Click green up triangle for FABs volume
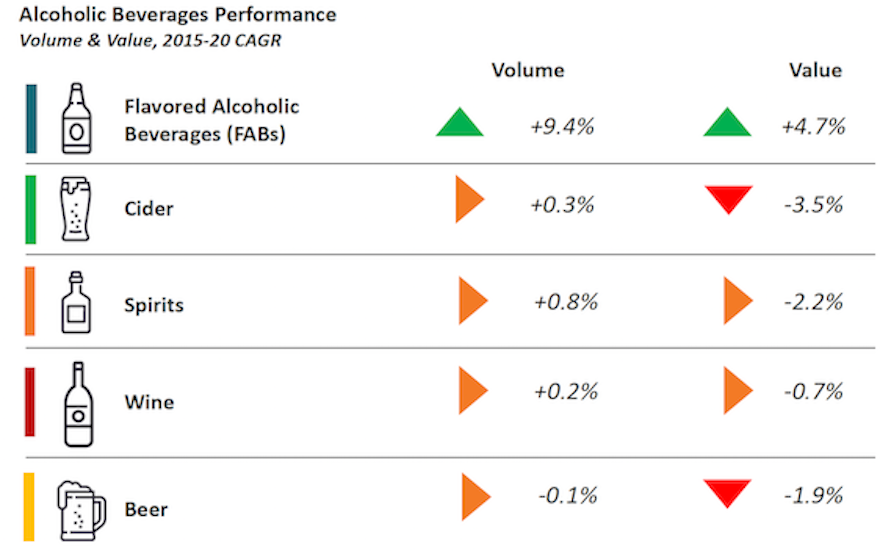The height and width of the screenshot is (554, 880). (460, 125)
